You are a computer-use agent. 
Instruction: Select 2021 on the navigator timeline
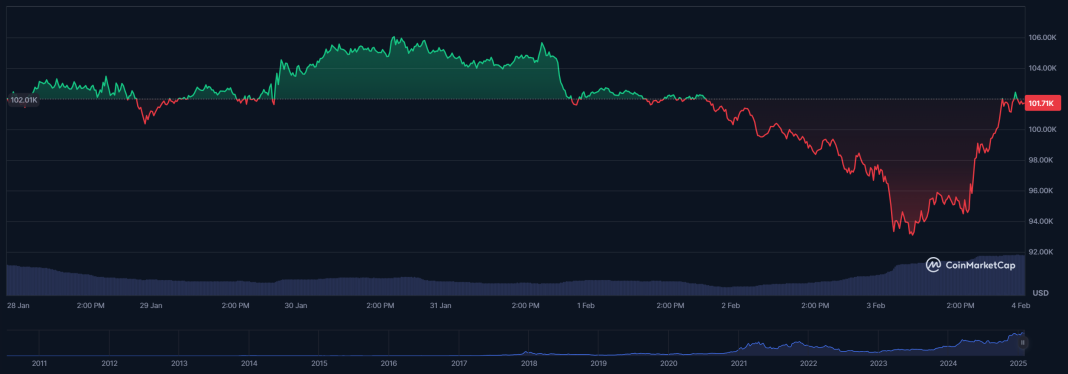coord(738,363)
